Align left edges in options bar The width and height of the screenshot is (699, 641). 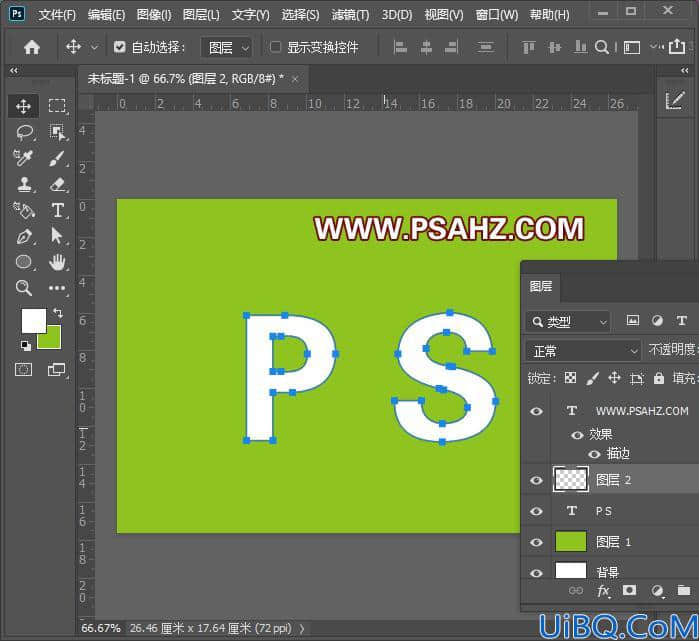click(x=400, y=47)
